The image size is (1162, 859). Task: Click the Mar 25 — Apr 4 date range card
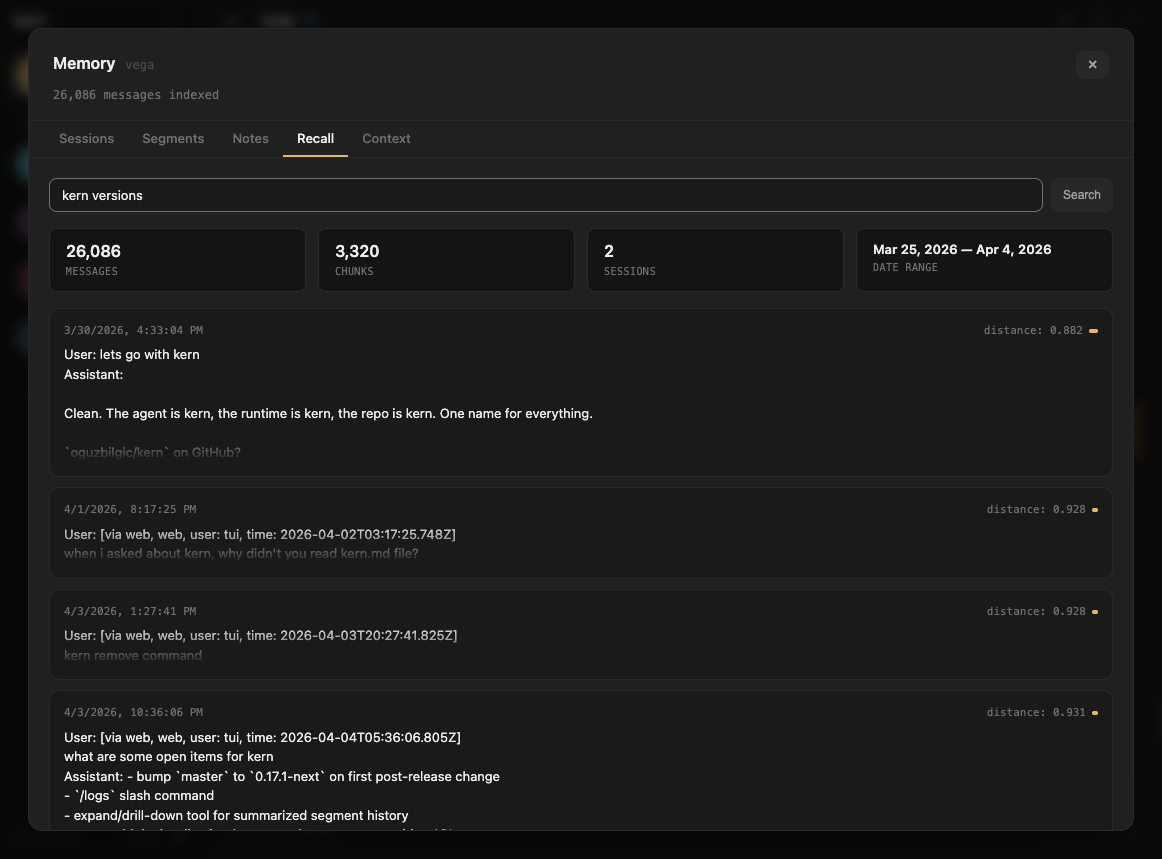point(984,260)
